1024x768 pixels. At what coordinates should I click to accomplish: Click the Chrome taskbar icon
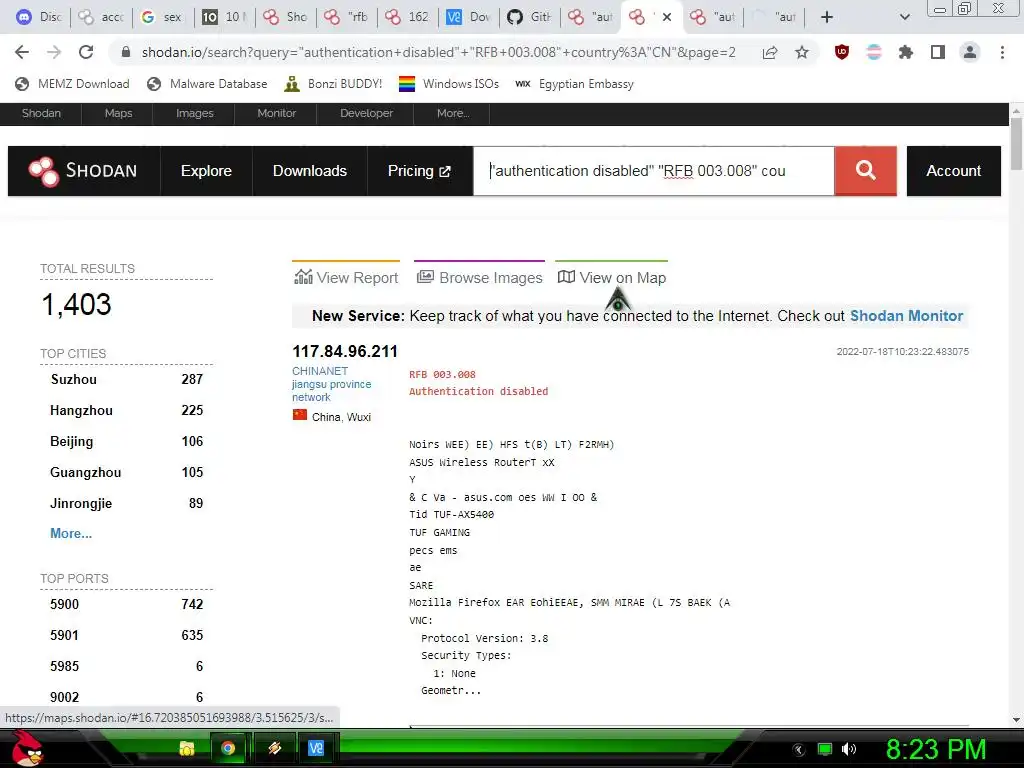click(228, 748)
